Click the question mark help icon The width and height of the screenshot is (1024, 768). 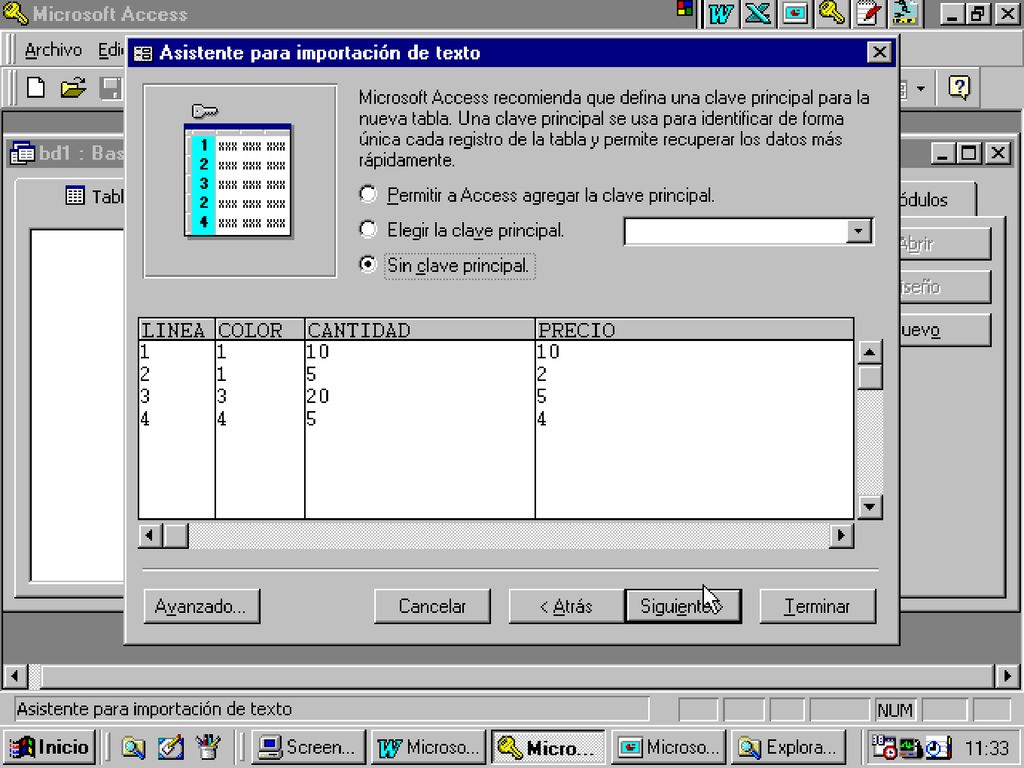coord(959,87)
